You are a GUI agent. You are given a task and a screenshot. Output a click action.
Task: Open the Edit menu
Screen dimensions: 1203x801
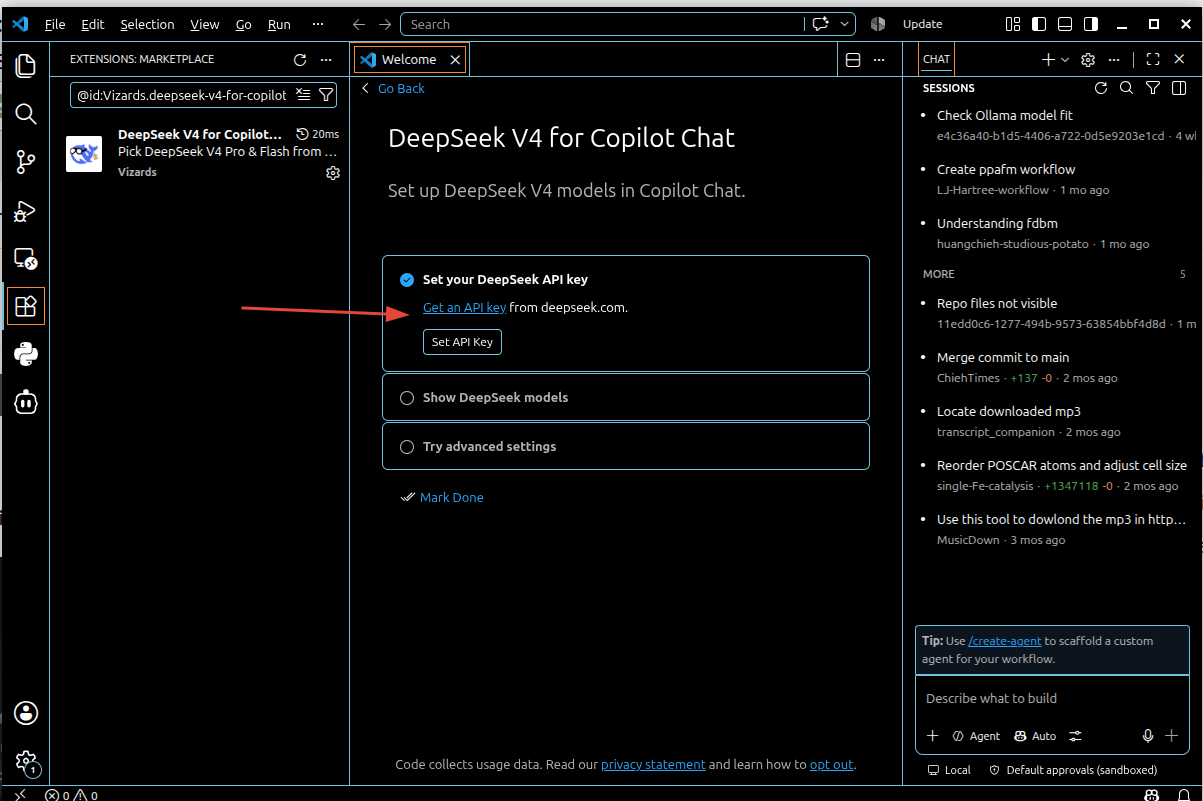[93, 24]
